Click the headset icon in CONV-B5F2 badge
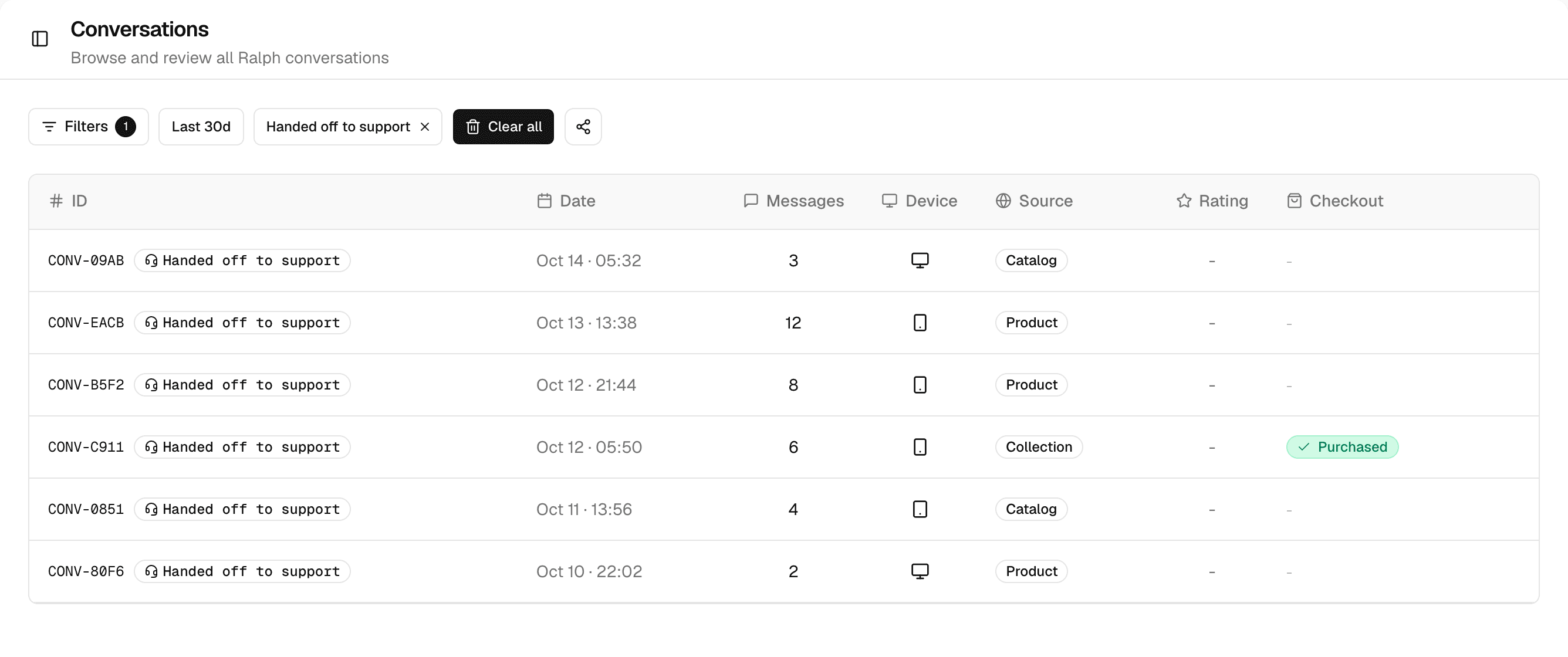Image resolution: width=1568 pixels, height=657 pixels. pos(151,385)
